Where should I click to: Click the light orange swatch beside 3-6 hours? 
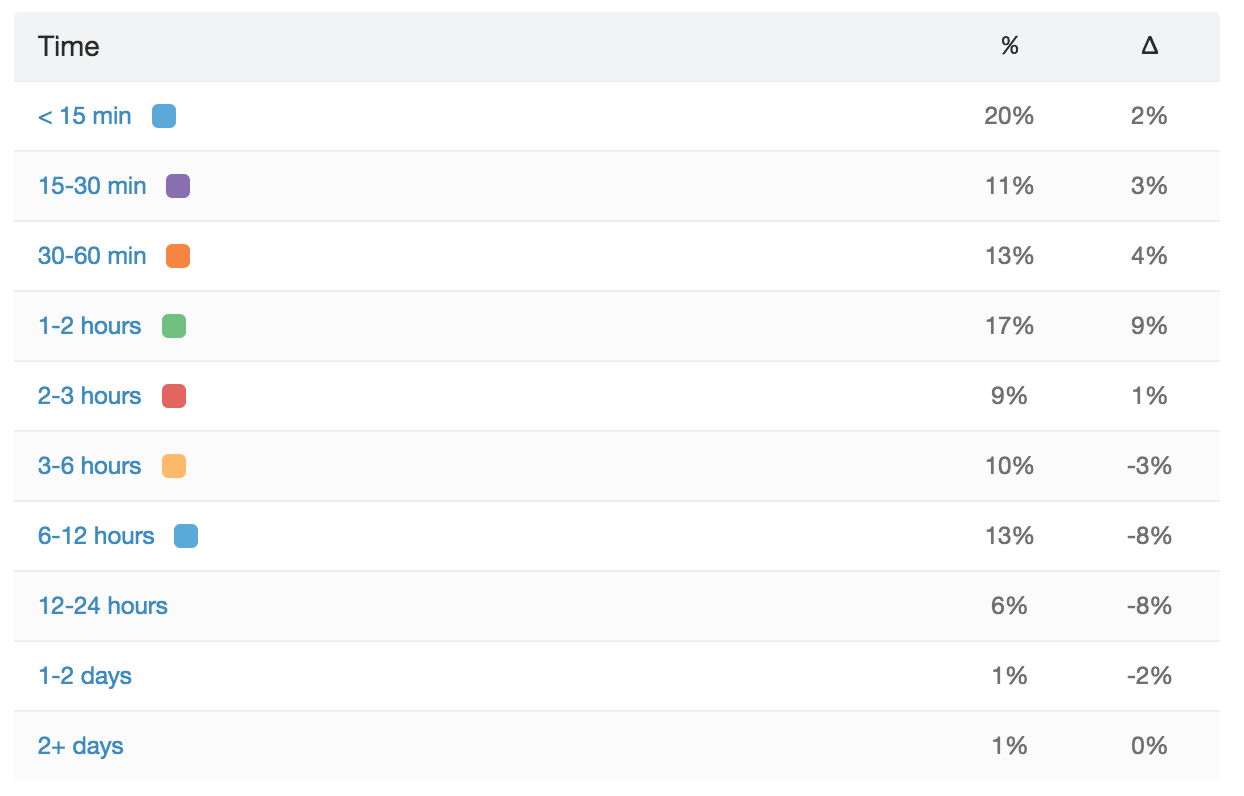coord(174,466)
